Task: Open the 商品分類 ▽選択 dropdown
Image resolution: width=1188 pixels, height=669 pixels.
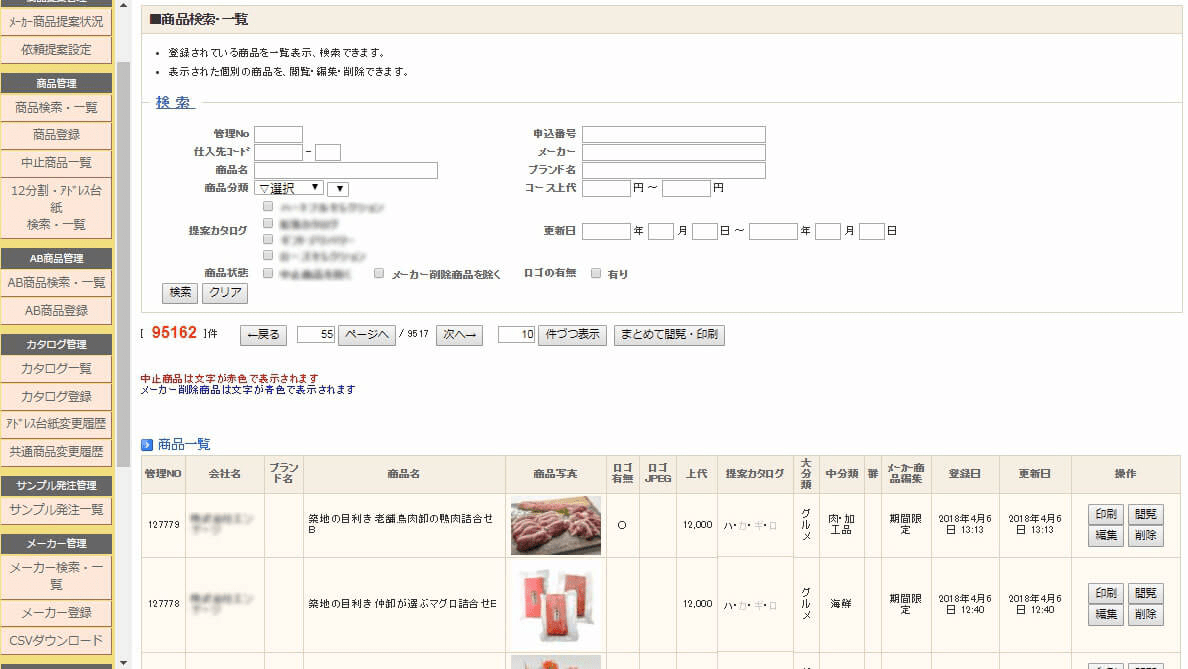Action: coord(289,188)
